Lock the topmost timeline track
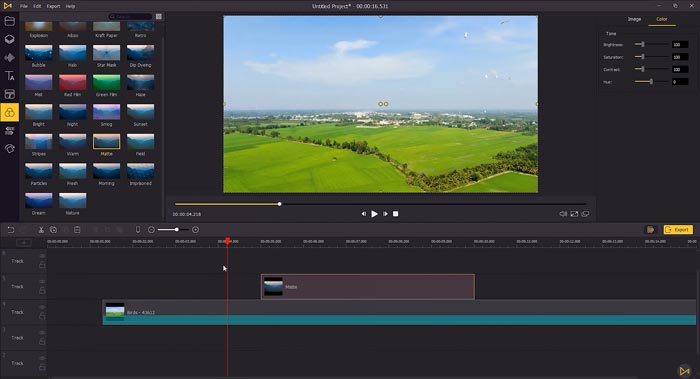Viewport: 700px width, 379px height. click(42, 265)
